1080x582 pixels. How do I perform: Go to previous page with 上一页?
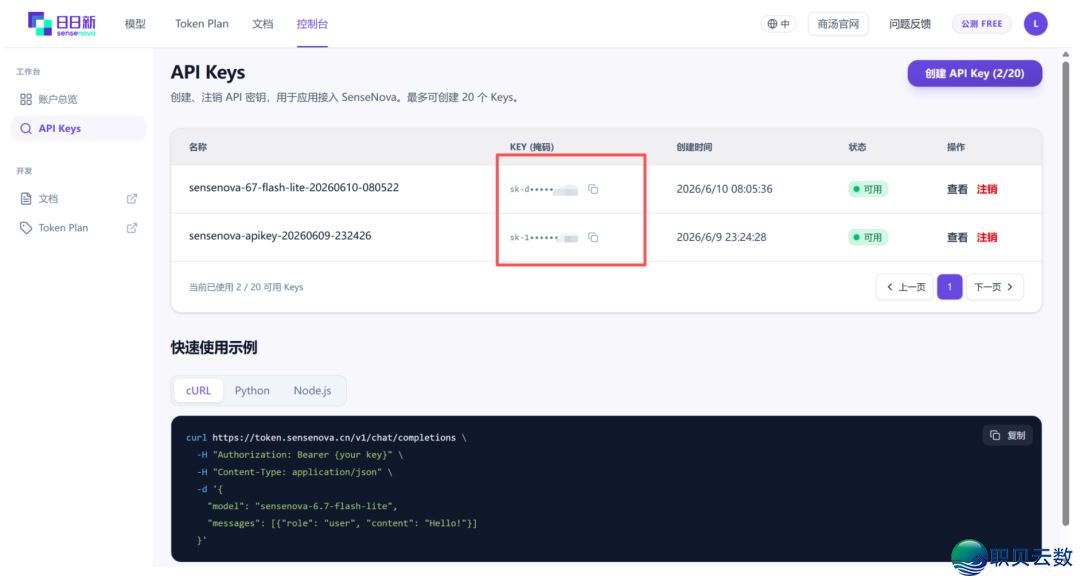pos(905,287)
